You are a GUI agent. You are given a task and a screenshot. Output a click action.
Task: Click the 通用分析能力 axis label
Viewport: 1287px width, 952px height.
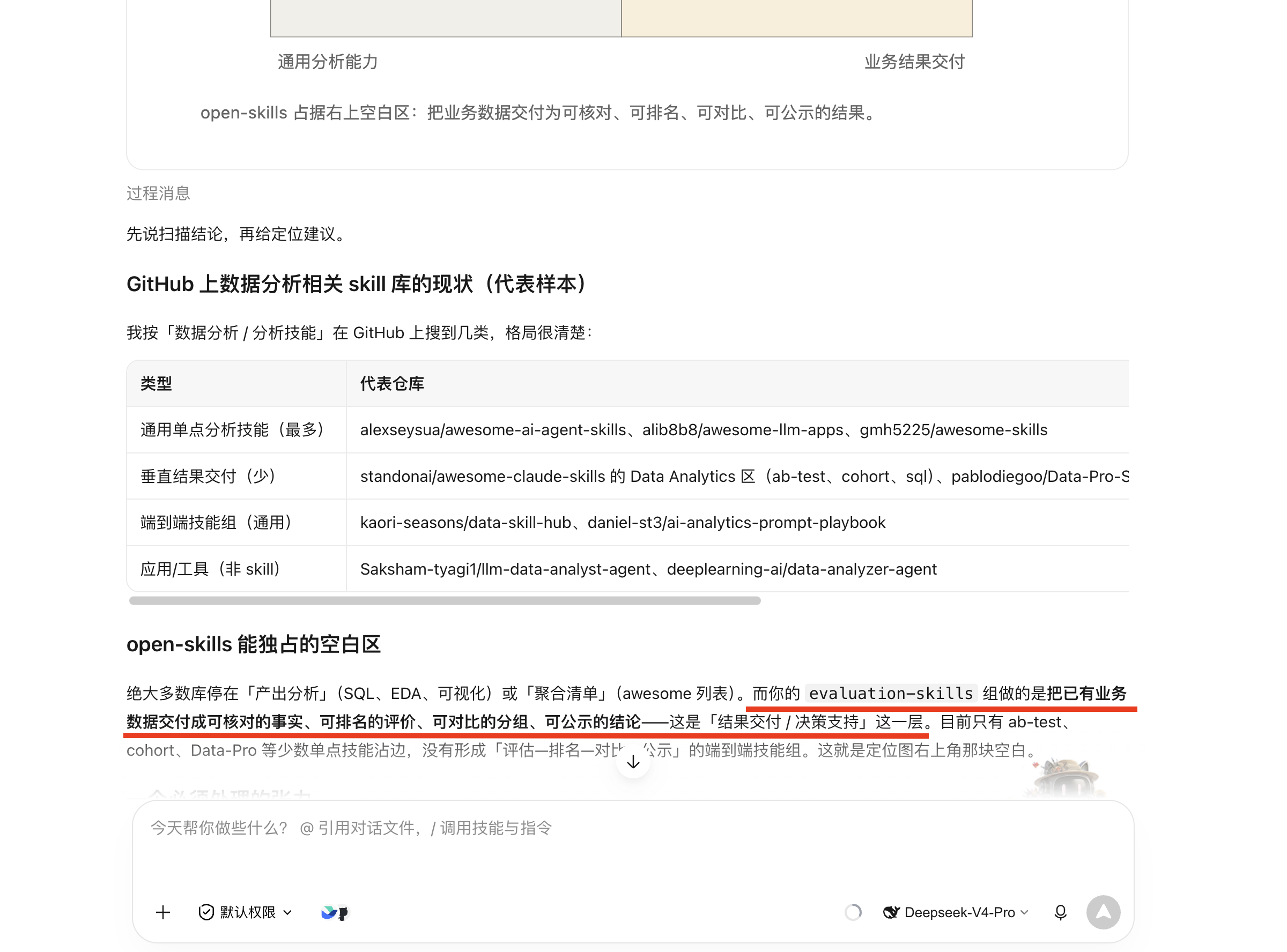327,62
